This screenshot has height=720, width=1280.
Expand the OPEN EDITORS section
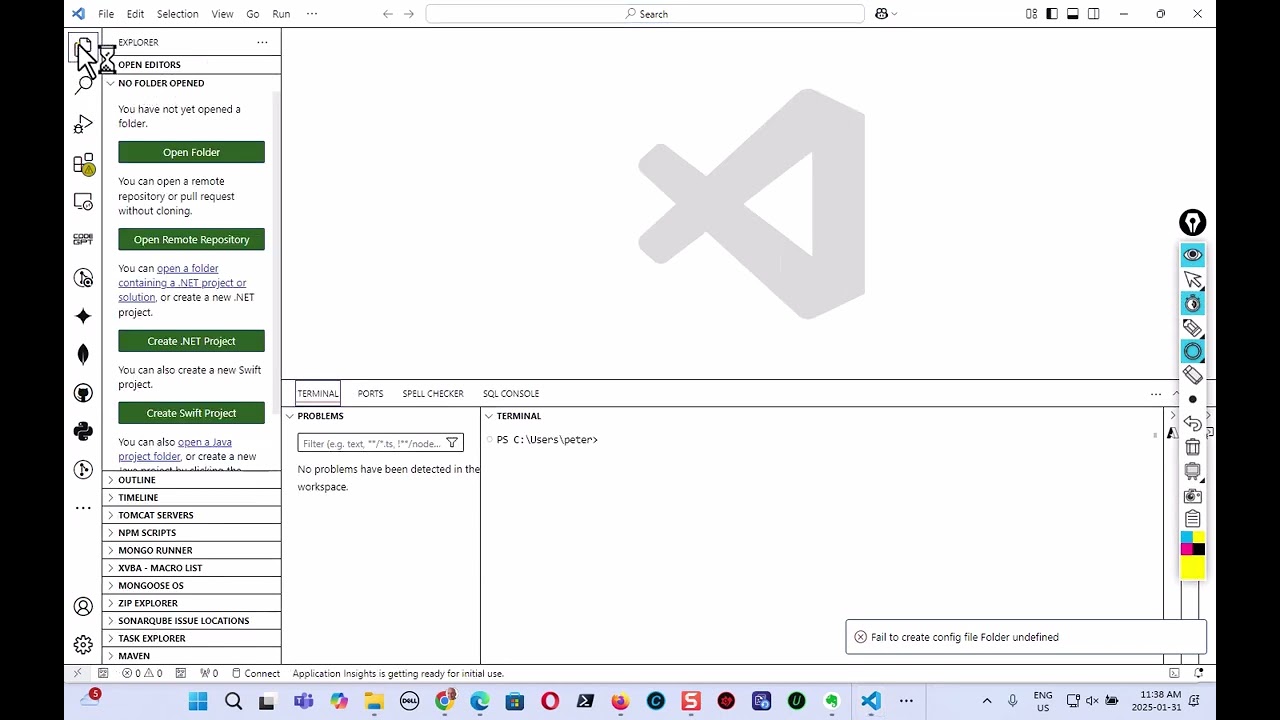[x=191, y=65]
